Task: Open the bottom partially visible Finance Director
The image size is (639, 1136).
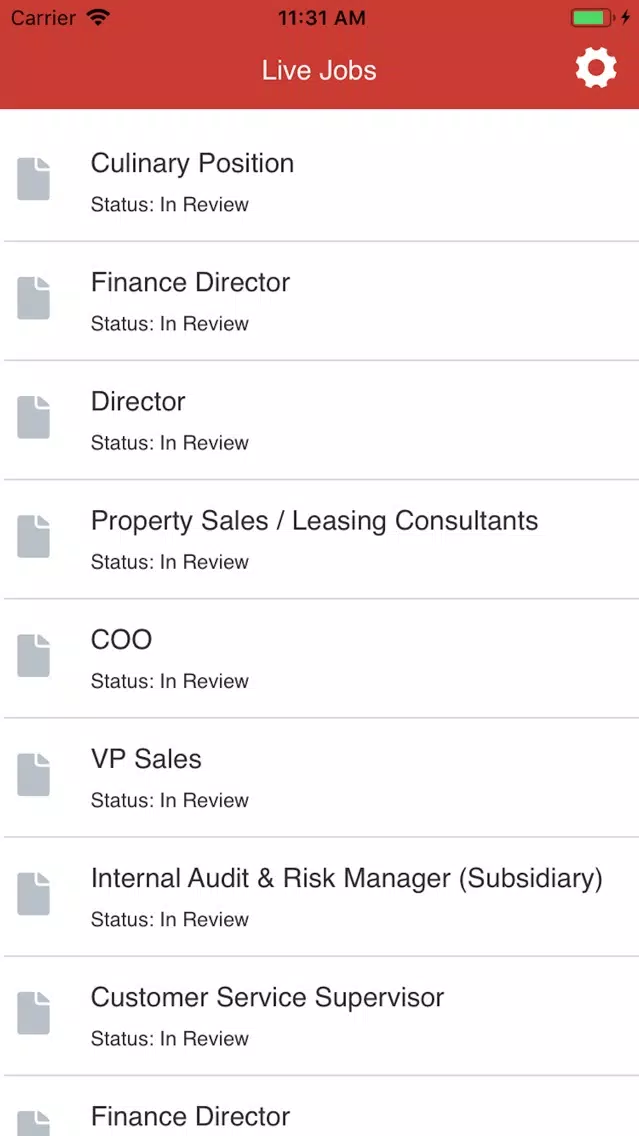Action: pyautogui.click(x=191, y=1116)
